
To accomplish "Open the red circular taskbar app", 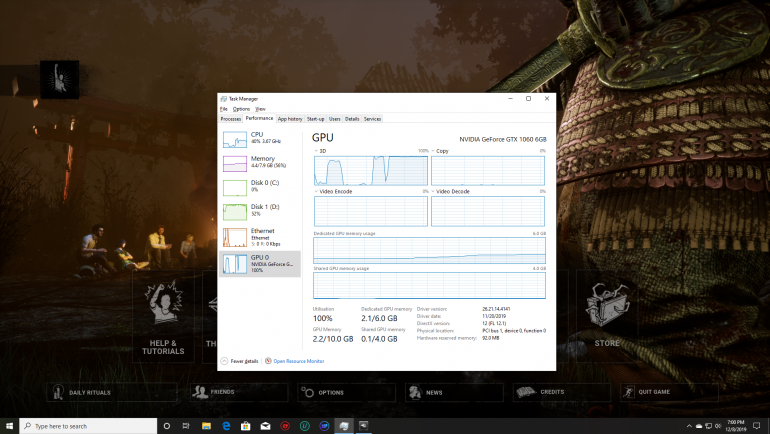I will tap(285, 426).
